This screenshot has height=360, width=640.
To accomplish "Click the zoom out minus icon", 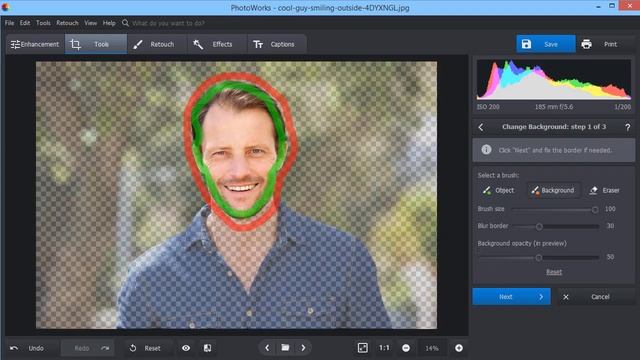I will click(406, 348).
